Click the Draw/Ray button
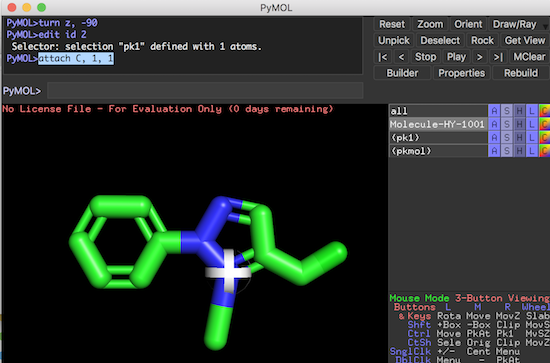The image size is (550, 363). click(514, 24)
